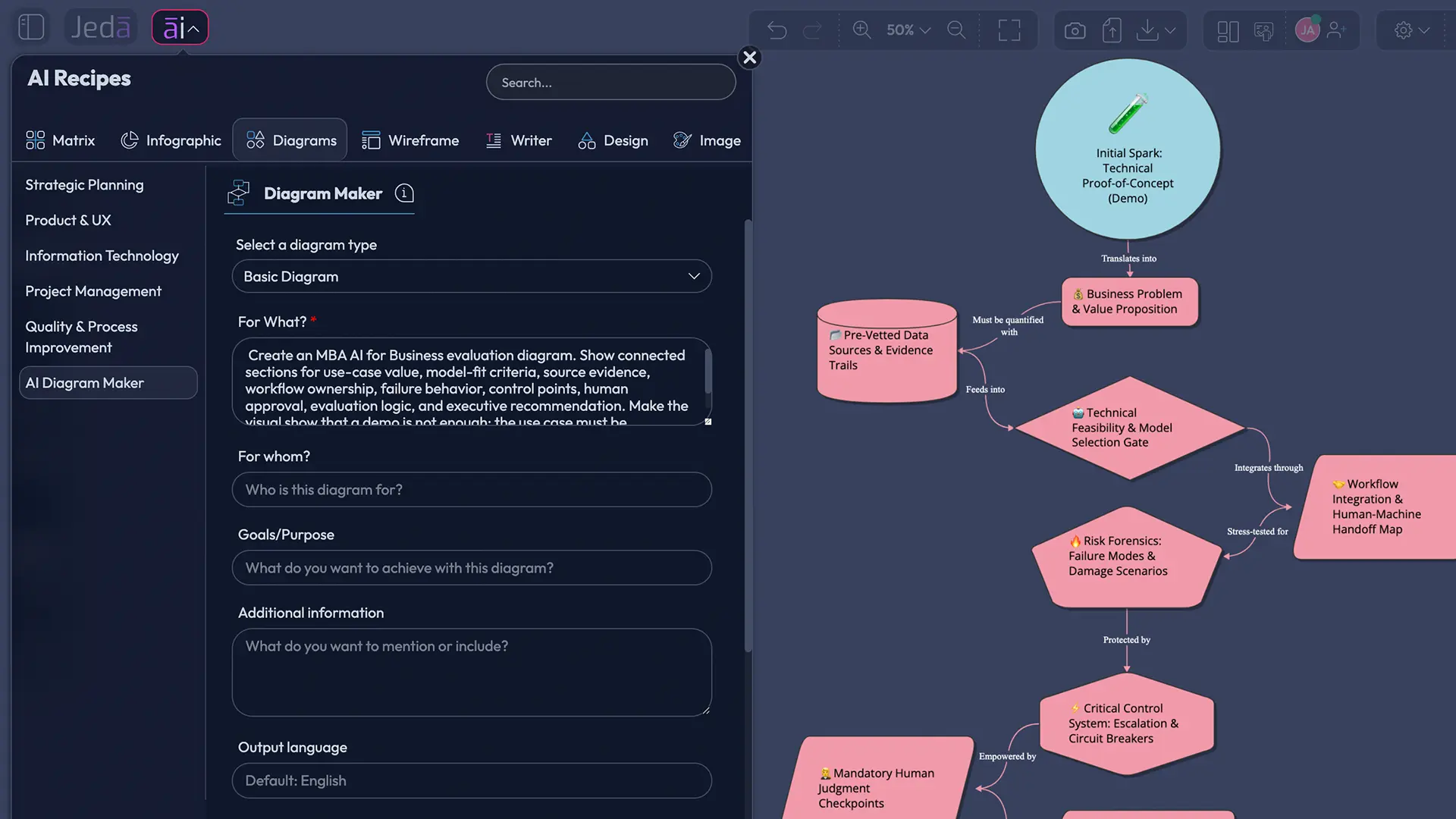Screen dimensions: 1456x819
Task: Open the settings gear icon
Action: coord(1404,30)
